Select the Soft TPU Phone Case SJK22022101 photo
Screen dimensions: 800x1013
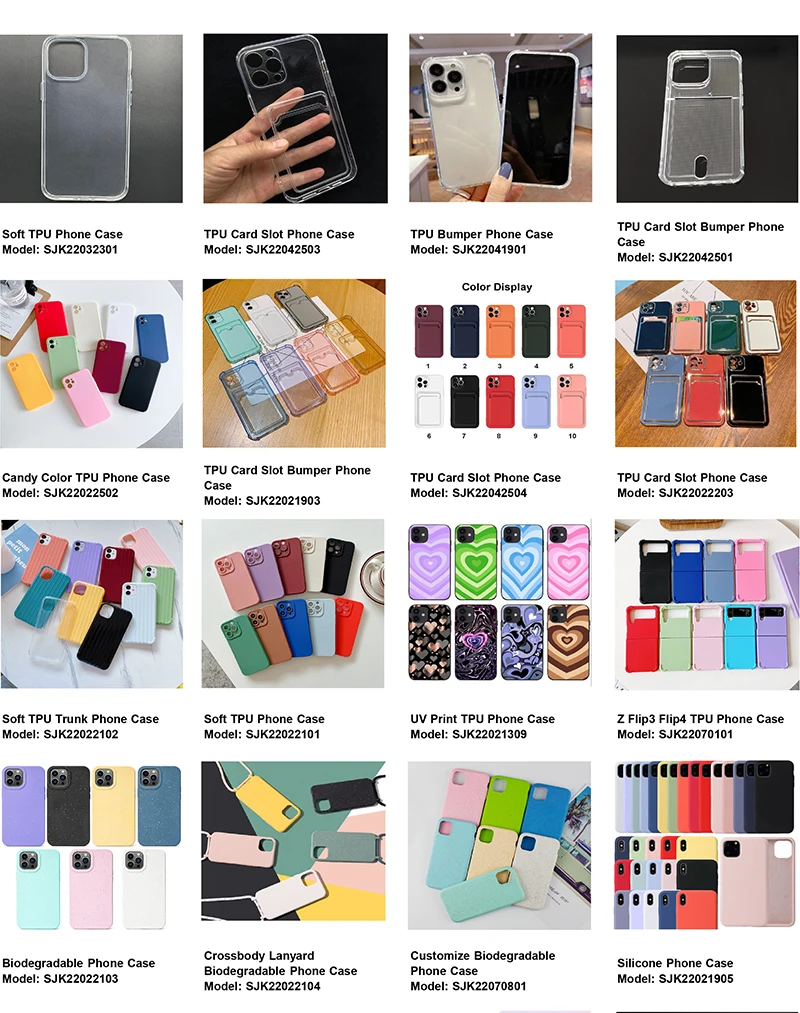(x=293, y=603)
